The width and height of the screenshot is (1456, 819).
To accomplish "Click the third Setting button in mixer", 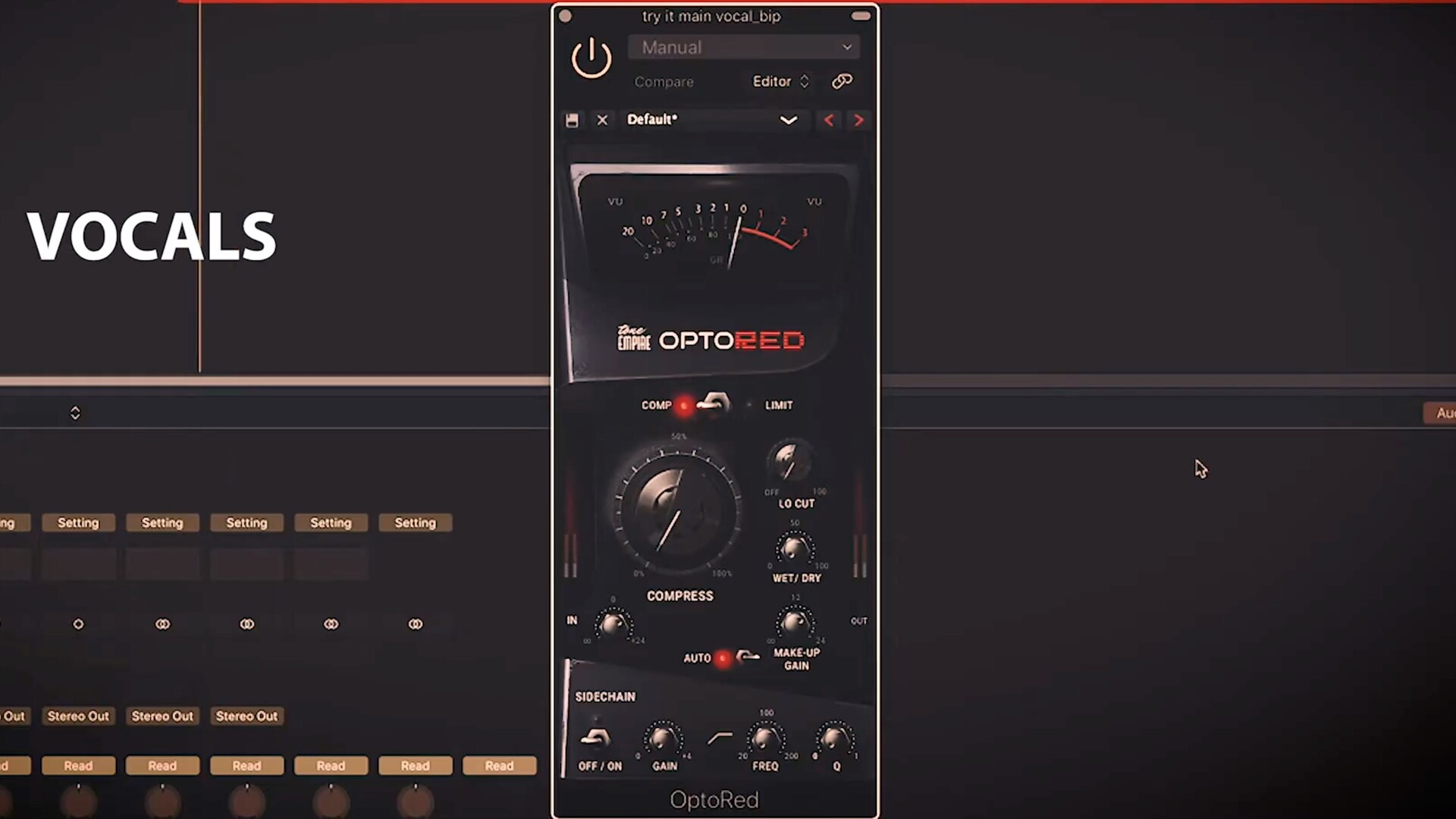I will 246,522.
